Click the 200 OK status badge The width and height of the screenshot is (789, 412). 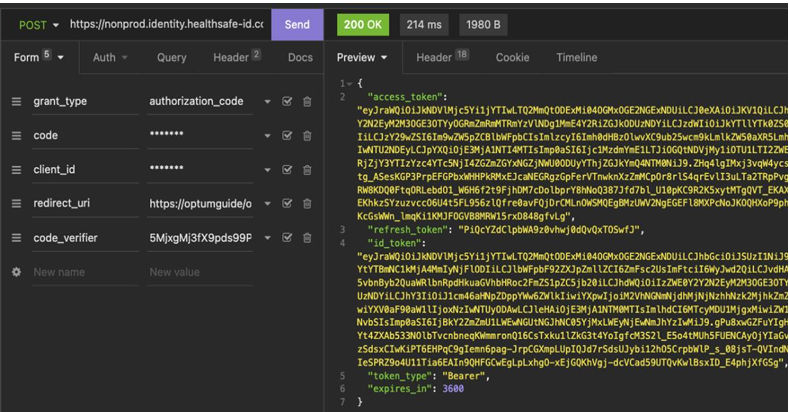[x=363, y=25]
